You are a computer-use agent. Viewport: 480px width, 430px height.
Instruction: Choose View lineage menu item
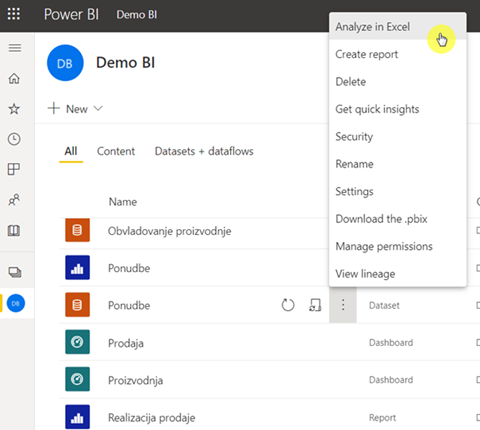(397, 274)
